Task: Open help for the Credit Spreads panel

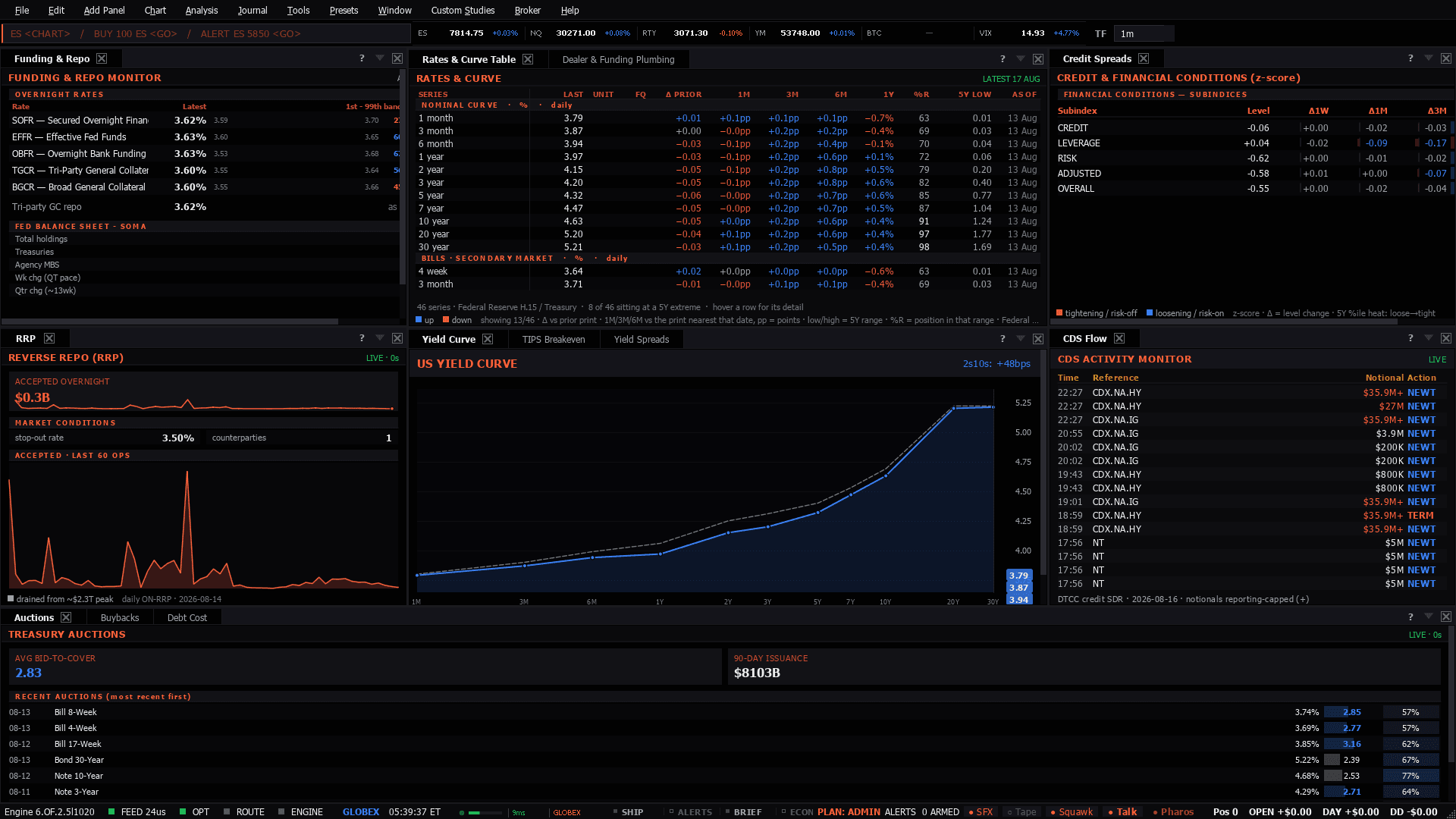Action: (x=1410, y=58)
